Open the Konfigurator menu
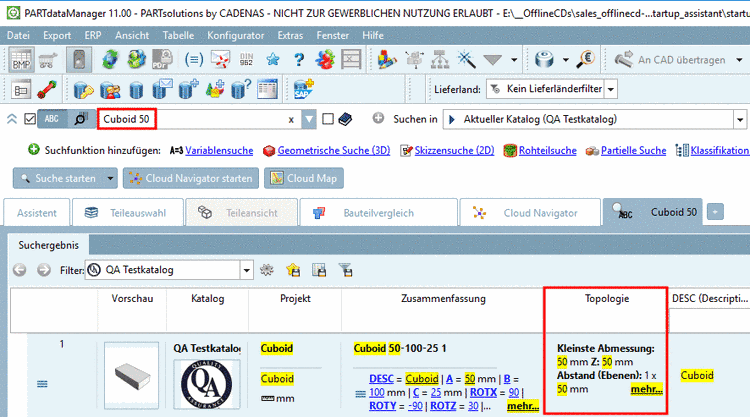Image resolution: width=750 pixels, height=417 pixels. click(235, 35)
